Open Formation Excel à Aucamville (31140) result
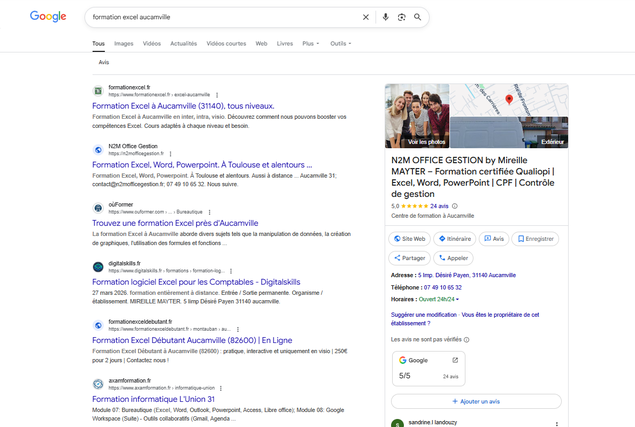The width and height of the screenshot is (635, 427). [183, 106]
